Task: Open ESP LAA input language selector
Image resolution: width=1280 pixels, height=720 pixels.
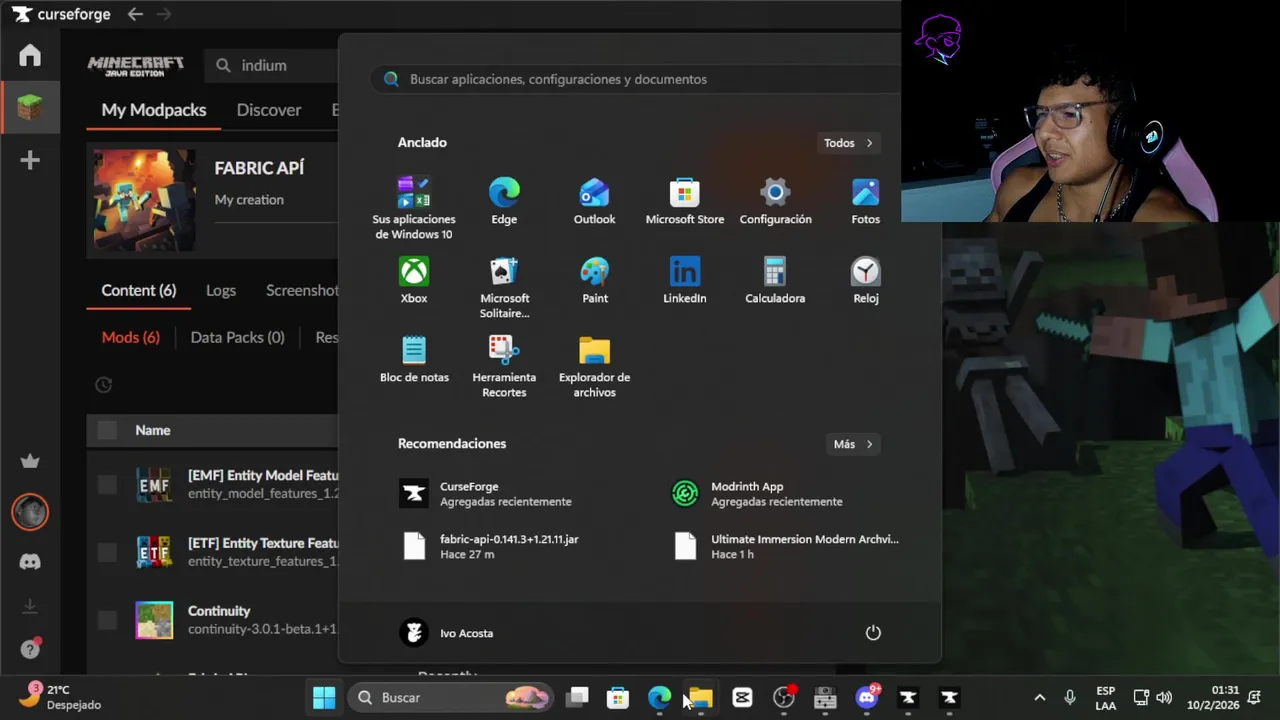Action: point(1105,697)
